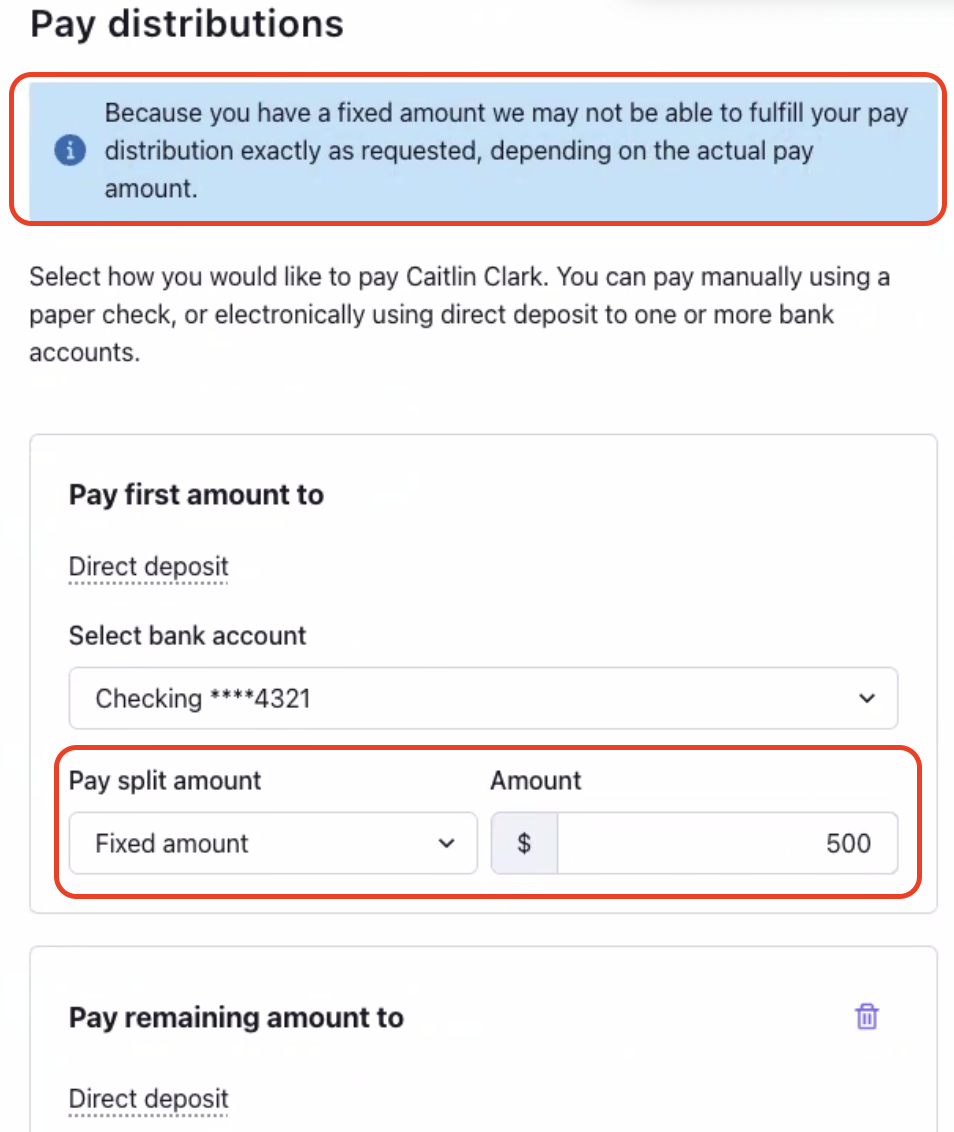954x1132 pixels.
Task: Click Direct deposit under Pay first amount to
Action: point(148,567)
